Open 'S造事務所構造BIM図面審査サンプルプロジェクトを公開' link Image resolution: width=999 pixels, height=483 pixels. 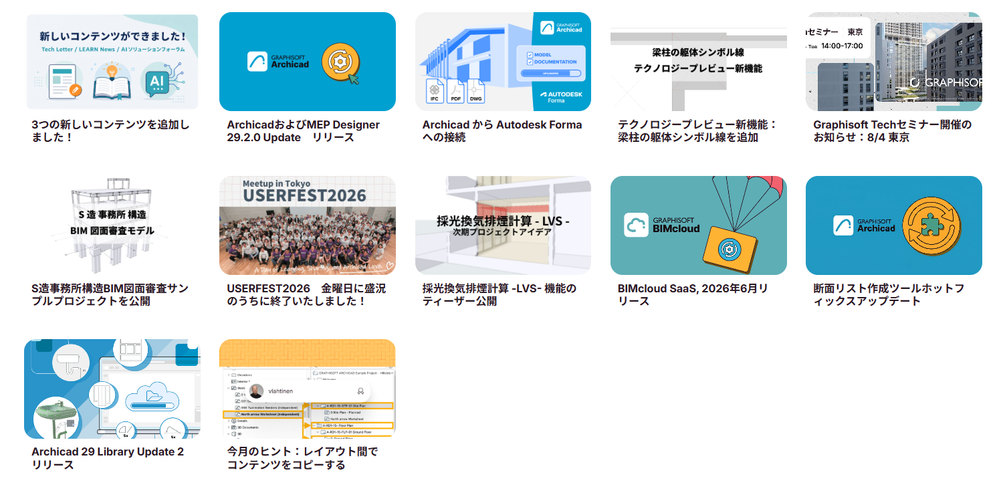coord(110,294)
